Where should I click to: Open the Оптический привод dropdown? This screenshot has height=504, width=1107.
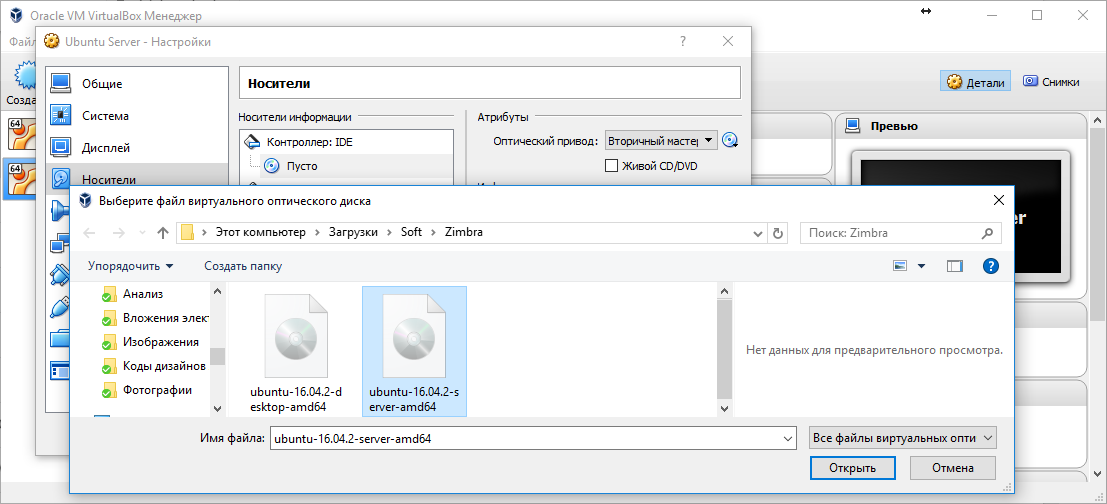tap(662, 140)
